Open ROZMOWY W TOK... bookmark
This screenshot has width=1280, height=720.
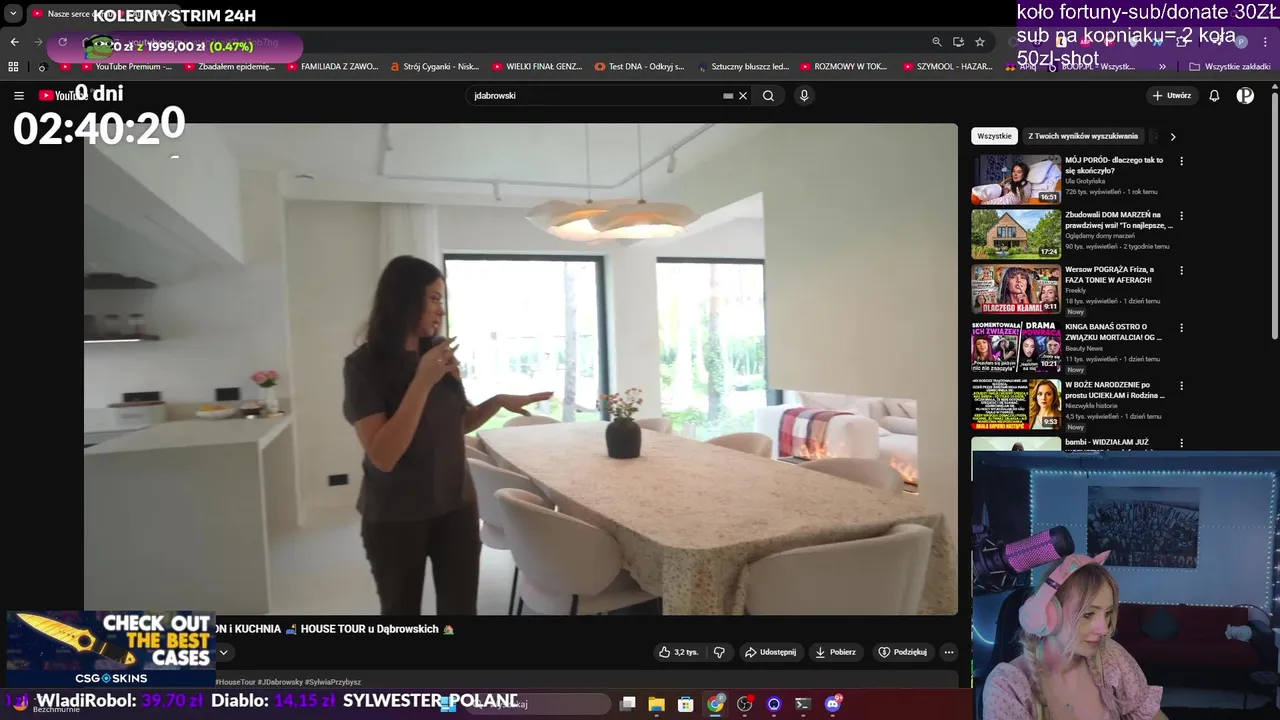(x=844, y=67)
